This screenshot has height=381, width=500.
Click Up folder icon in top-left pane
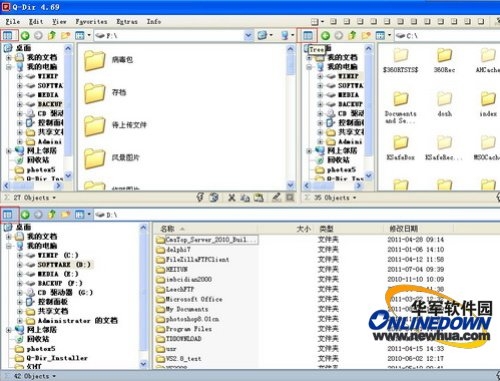52,35
